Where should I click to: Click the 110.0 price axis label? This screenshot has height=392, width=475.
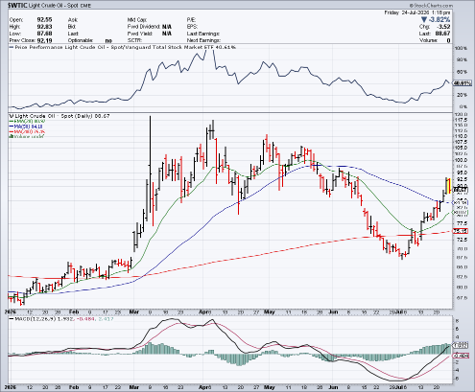(x=462, y=136)
